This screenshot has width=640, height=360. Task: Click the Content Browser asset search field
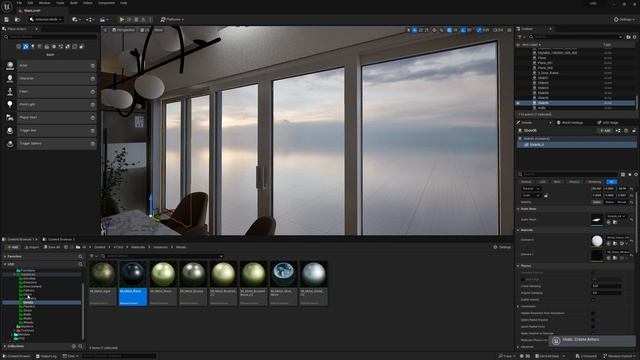coord(163,256)
